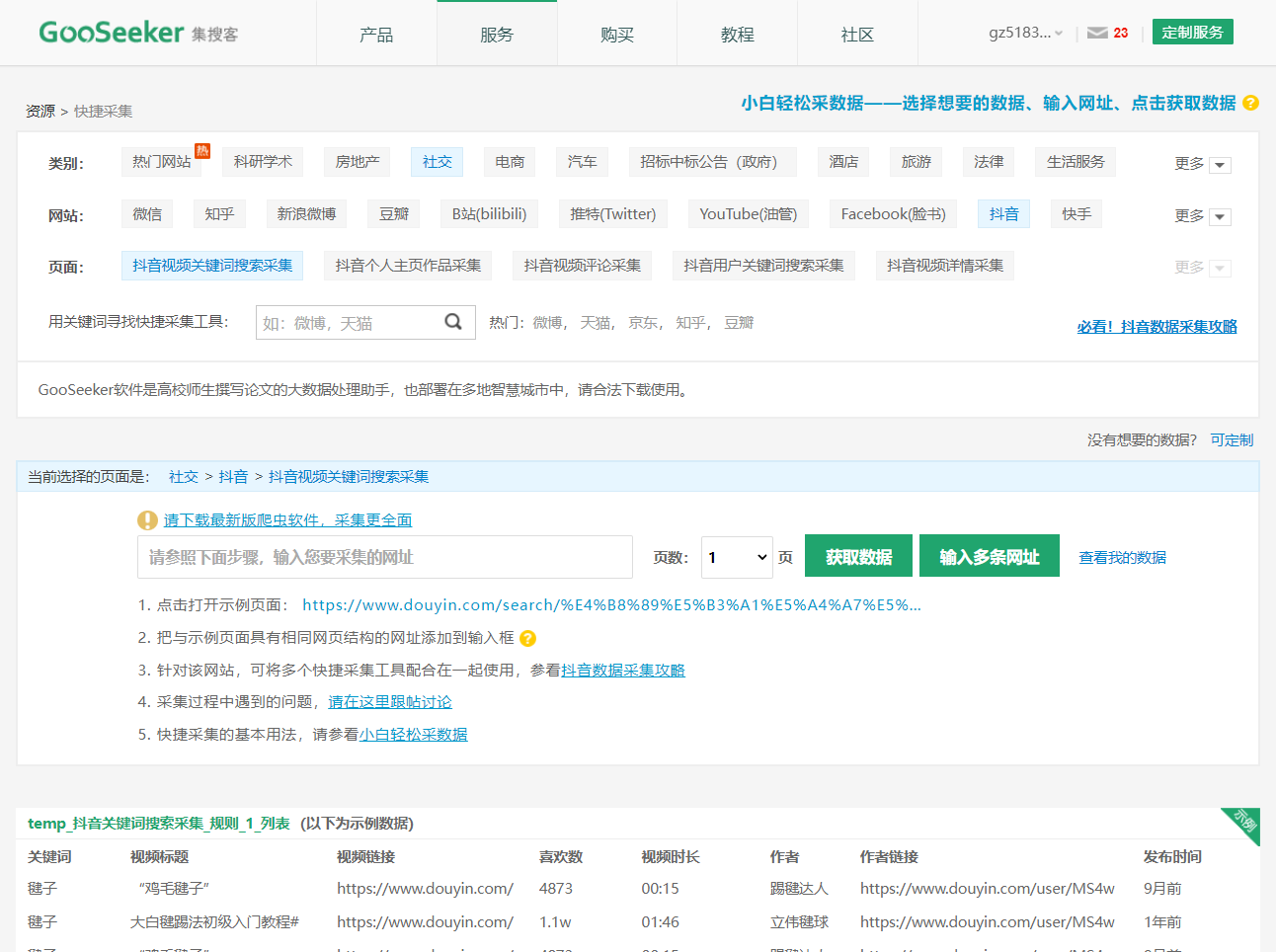Viewport: 1276px width, 952px height.
Task: Select 抖音视频评论采集 page type
Action: click(x=583, y=266)
